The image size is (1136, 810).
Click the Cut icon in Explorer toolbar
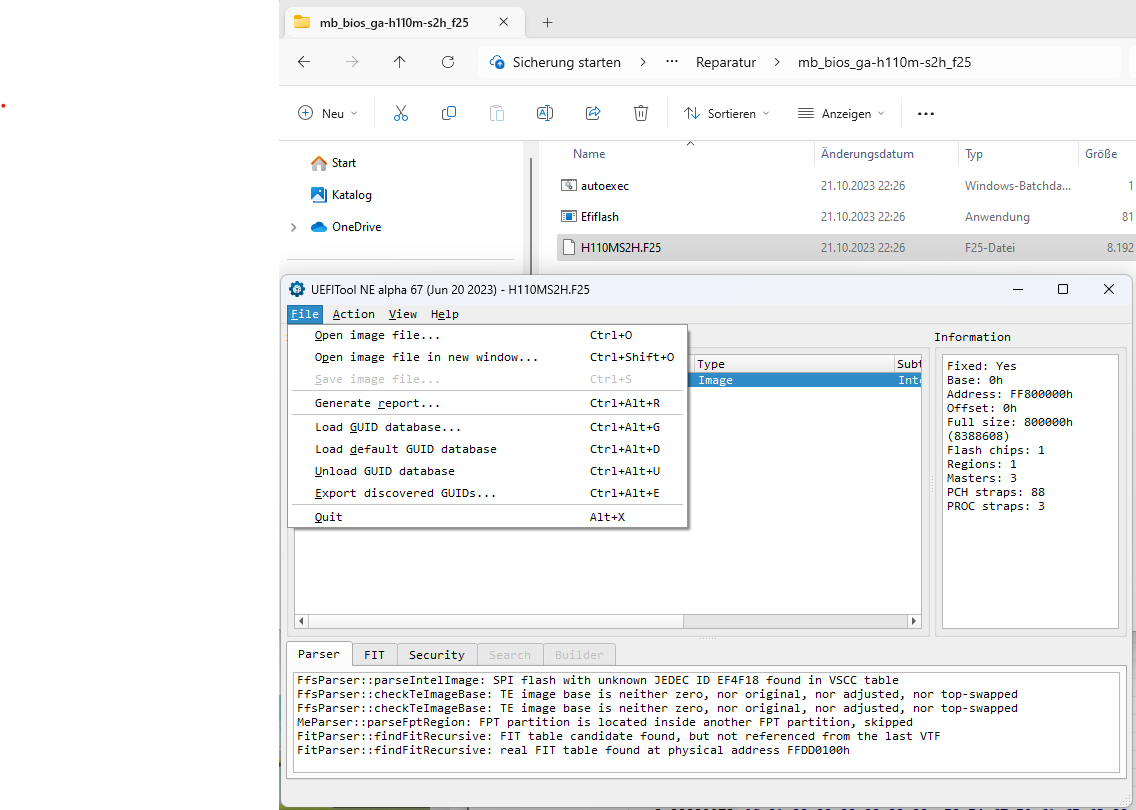400,113
